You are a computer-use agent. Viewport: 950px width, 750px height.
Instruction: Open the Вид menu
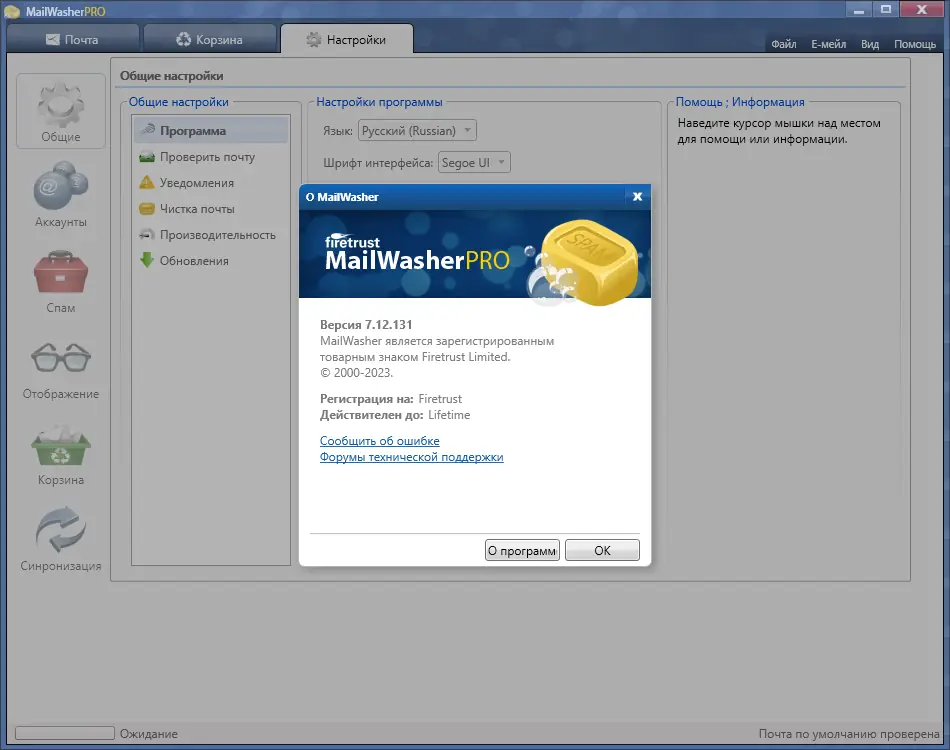click(869, 44)
